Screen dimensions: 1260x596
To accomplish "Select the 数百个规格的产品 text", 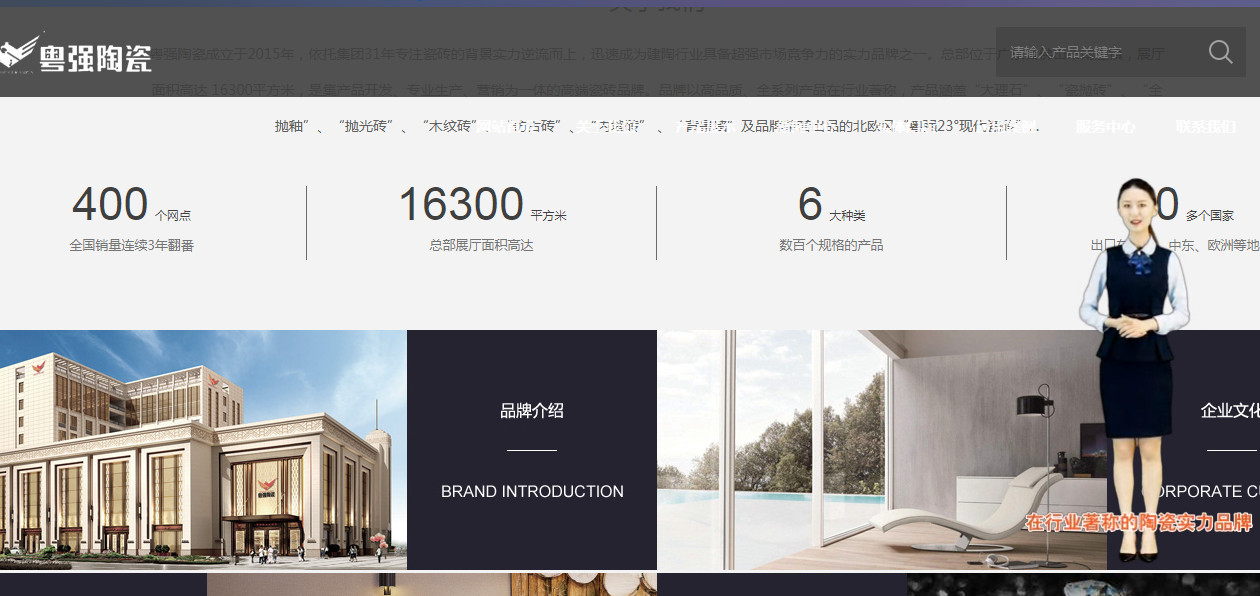I will [x=831, y=245].
